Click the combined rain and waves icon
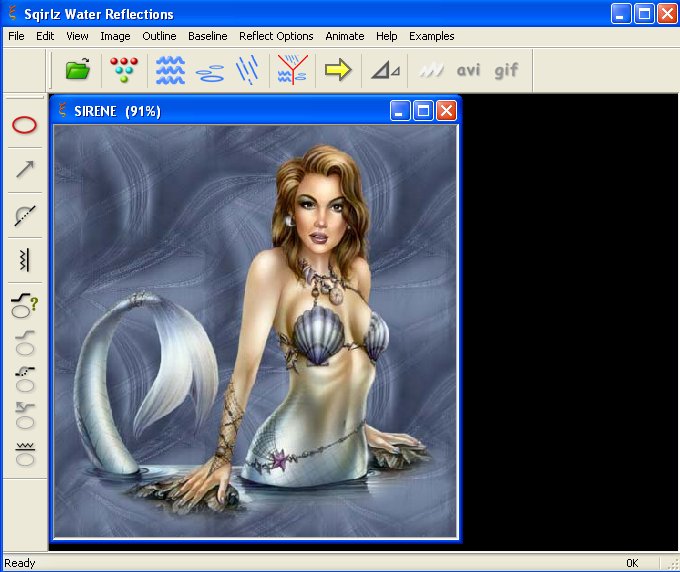This screenshot has height=572, width=680. click(x=293, y=69)
